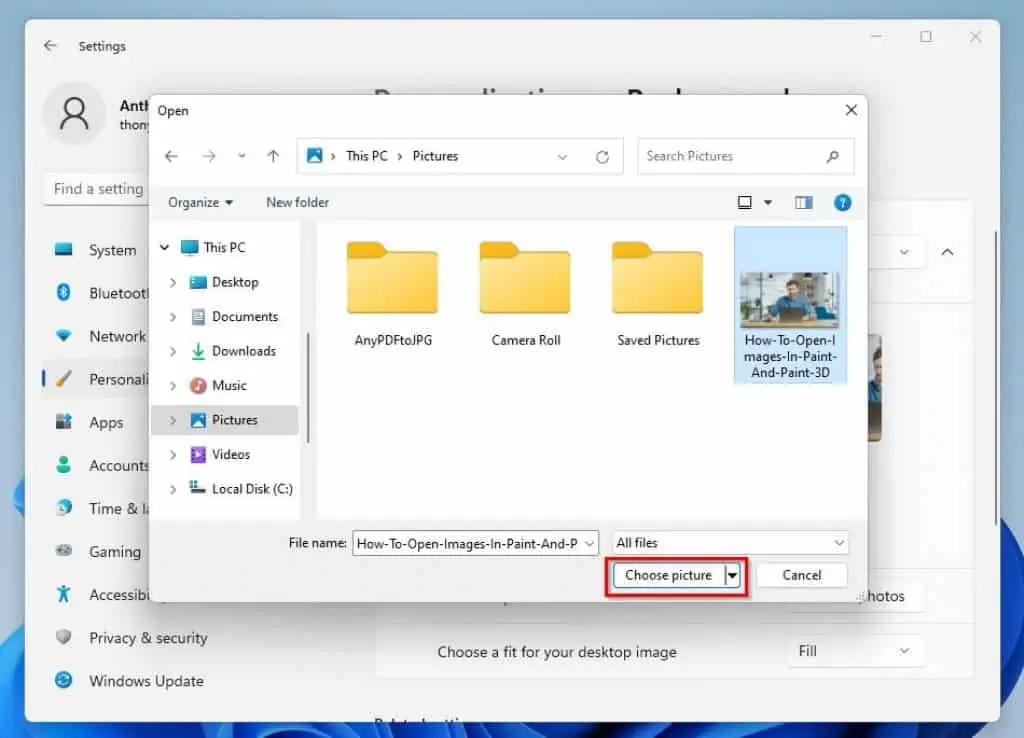Image resolution: width=1024 pixels, height=738 pixels.
Task: Expand the This PC tree node
Action: pos(163,247)
